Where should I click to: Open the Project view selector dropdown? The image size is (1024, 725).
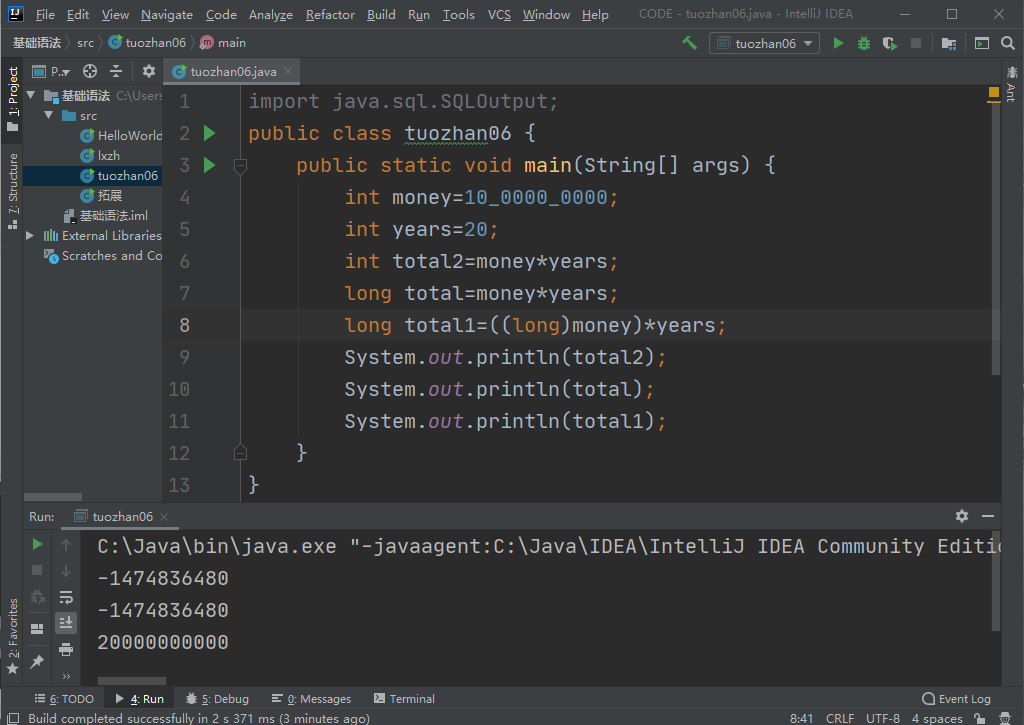point(51,71)
